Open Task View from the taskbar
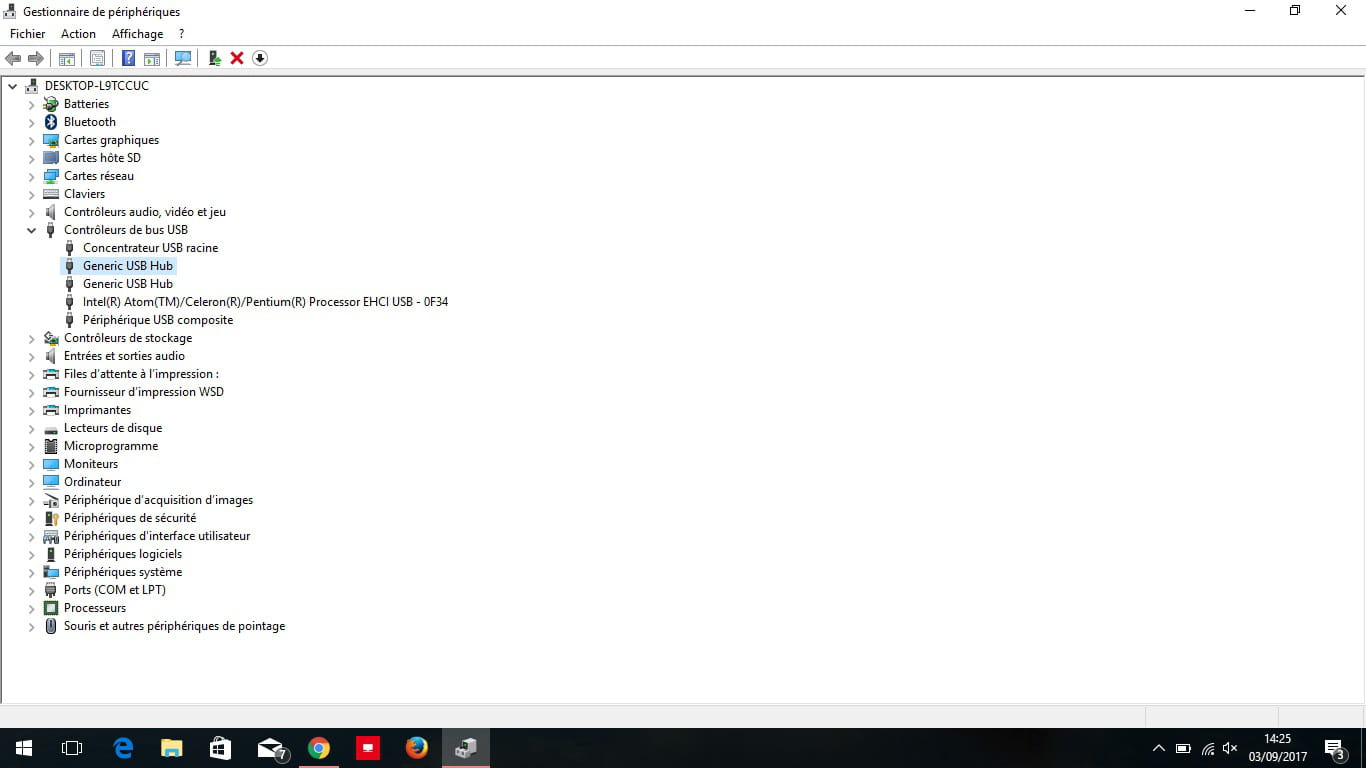Screen dimensions: 1366x768 pos(71,748)
